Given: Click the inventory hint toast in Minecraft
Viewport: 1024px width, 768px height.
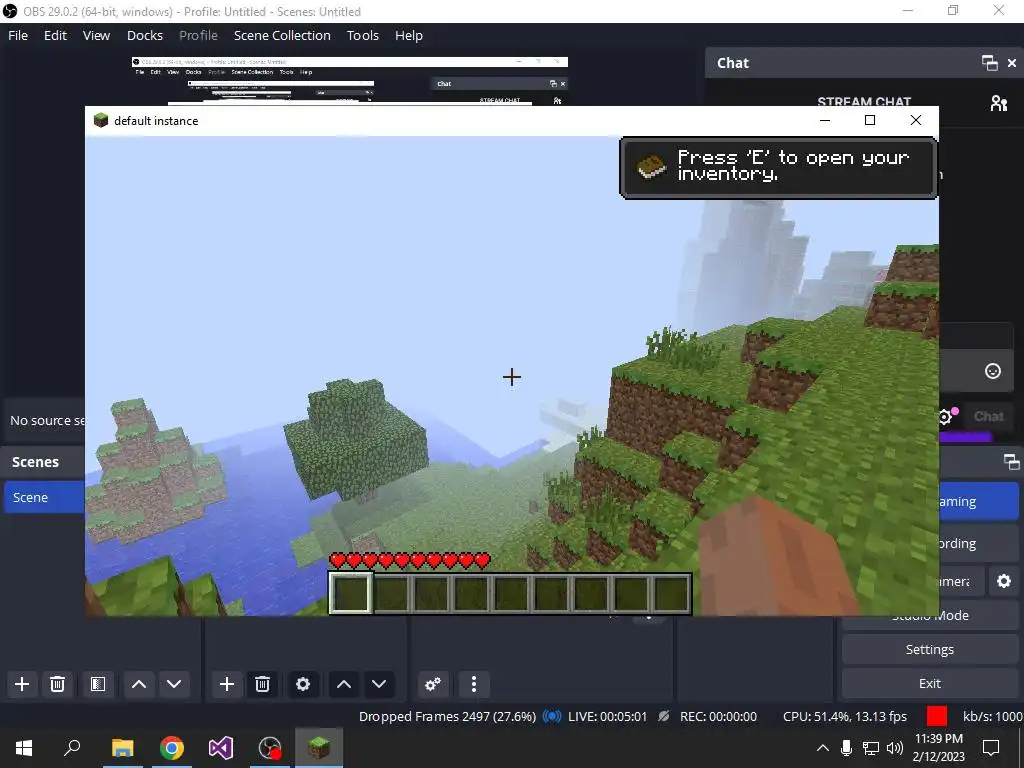Looking at the screenshot, I should point(778,167).
